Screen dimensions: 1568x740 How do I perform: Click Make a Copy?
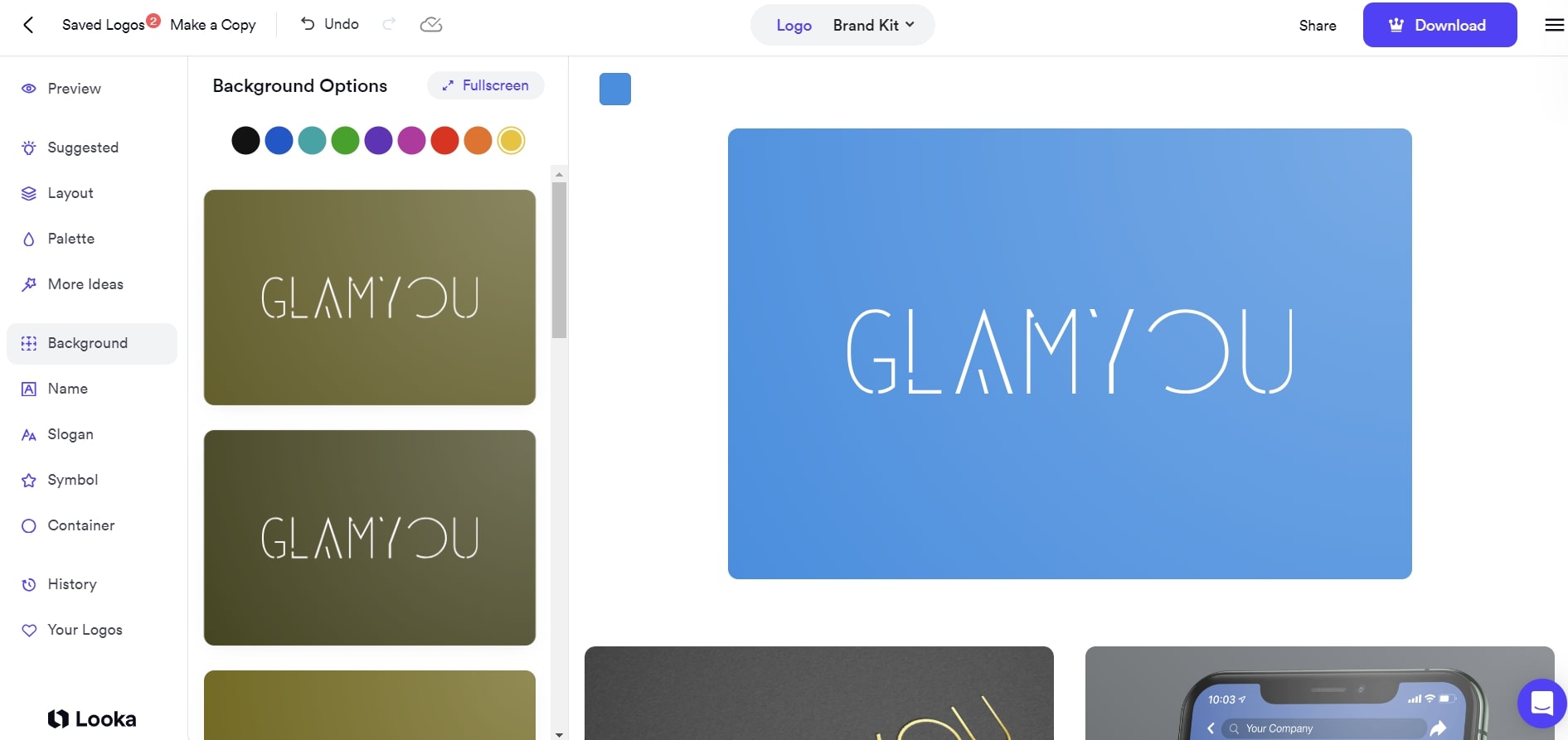[x=213, y=25]
